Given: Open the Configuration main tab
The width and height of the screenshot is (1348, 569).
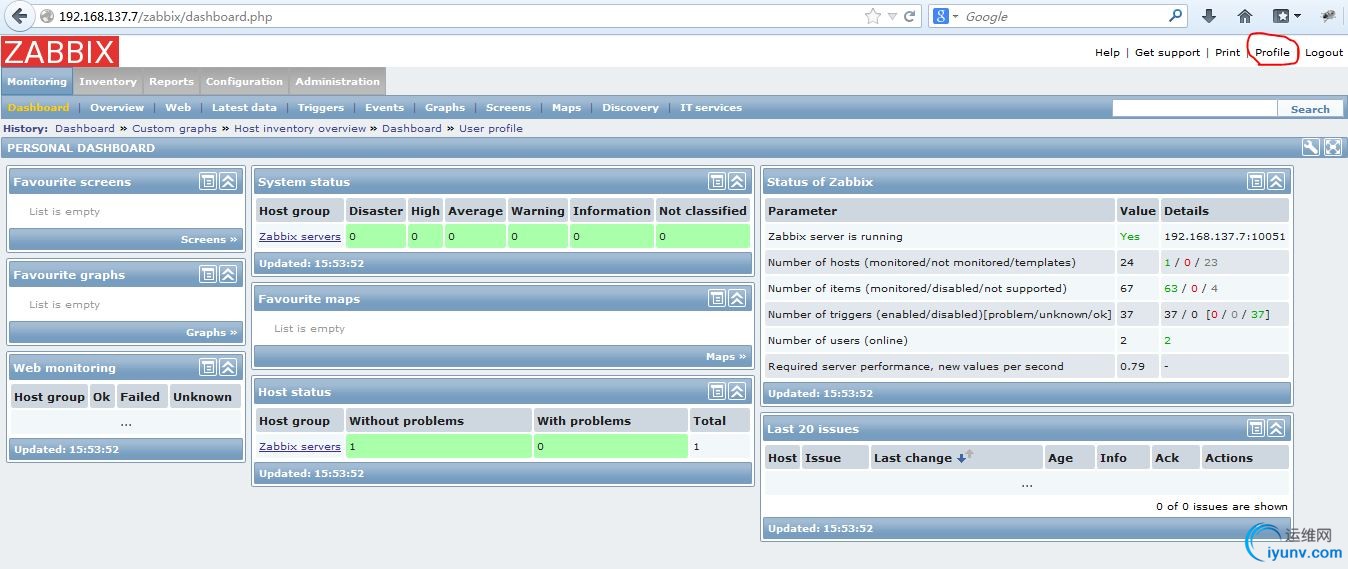Looking at the screenshot, I should click(244, 82).
